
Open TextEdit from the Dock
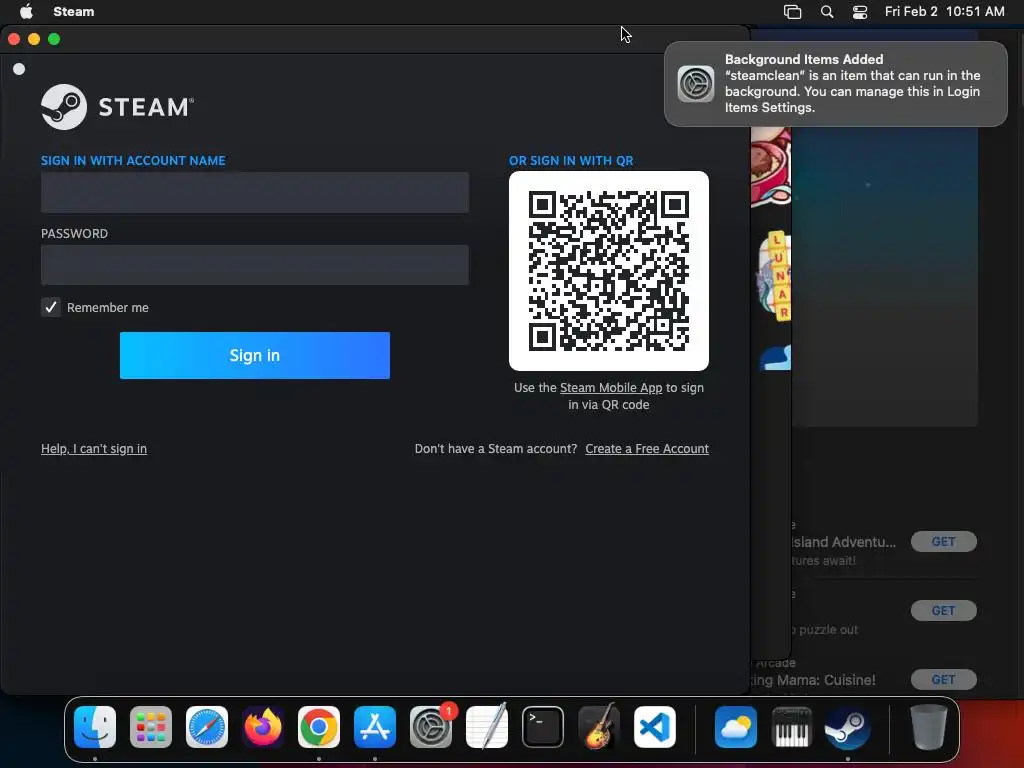(x=487, y=727)
